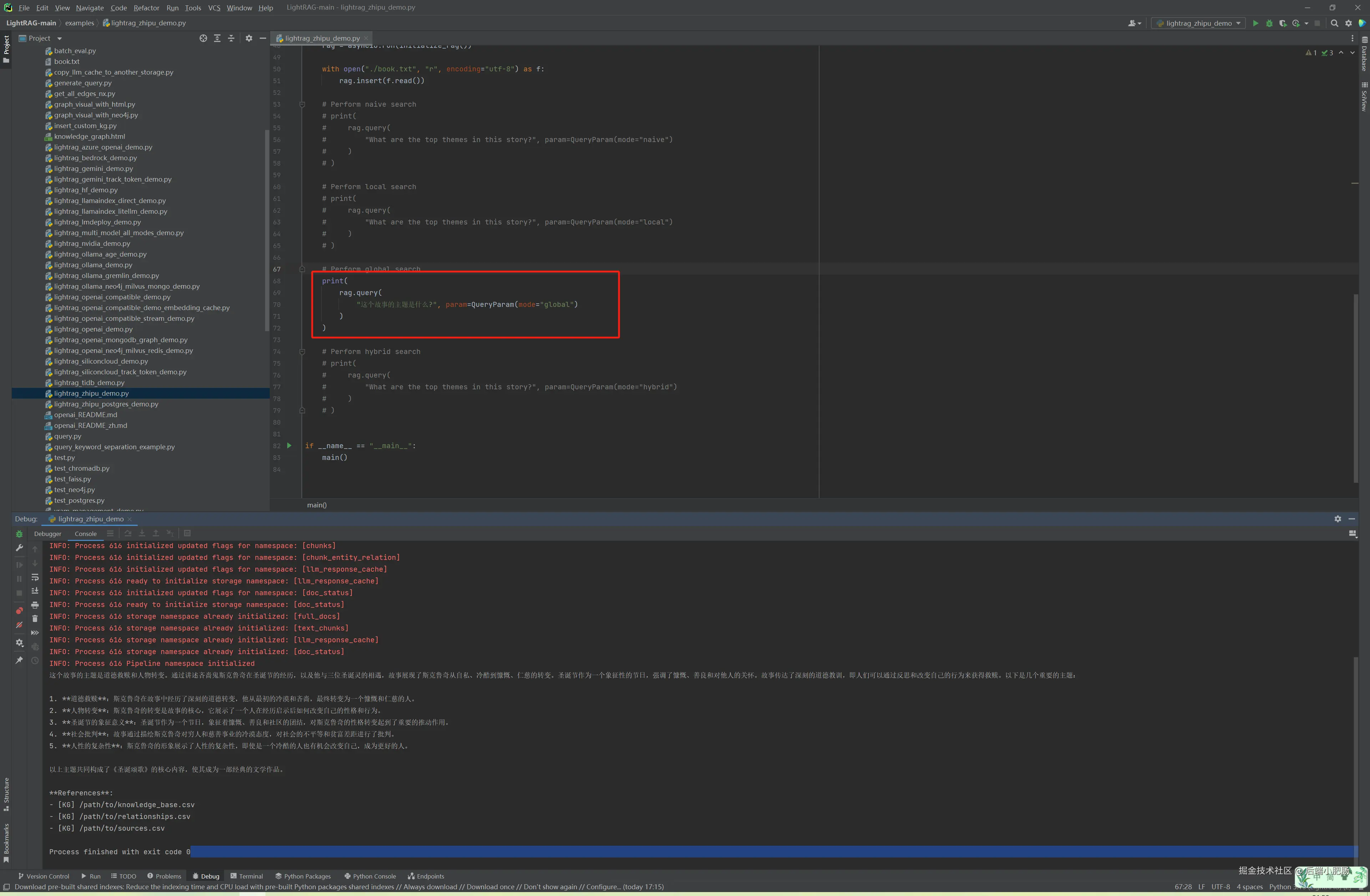The image size is (1370, 896).
Task: Clear console output with the trash icon
Action: [35, 618]
